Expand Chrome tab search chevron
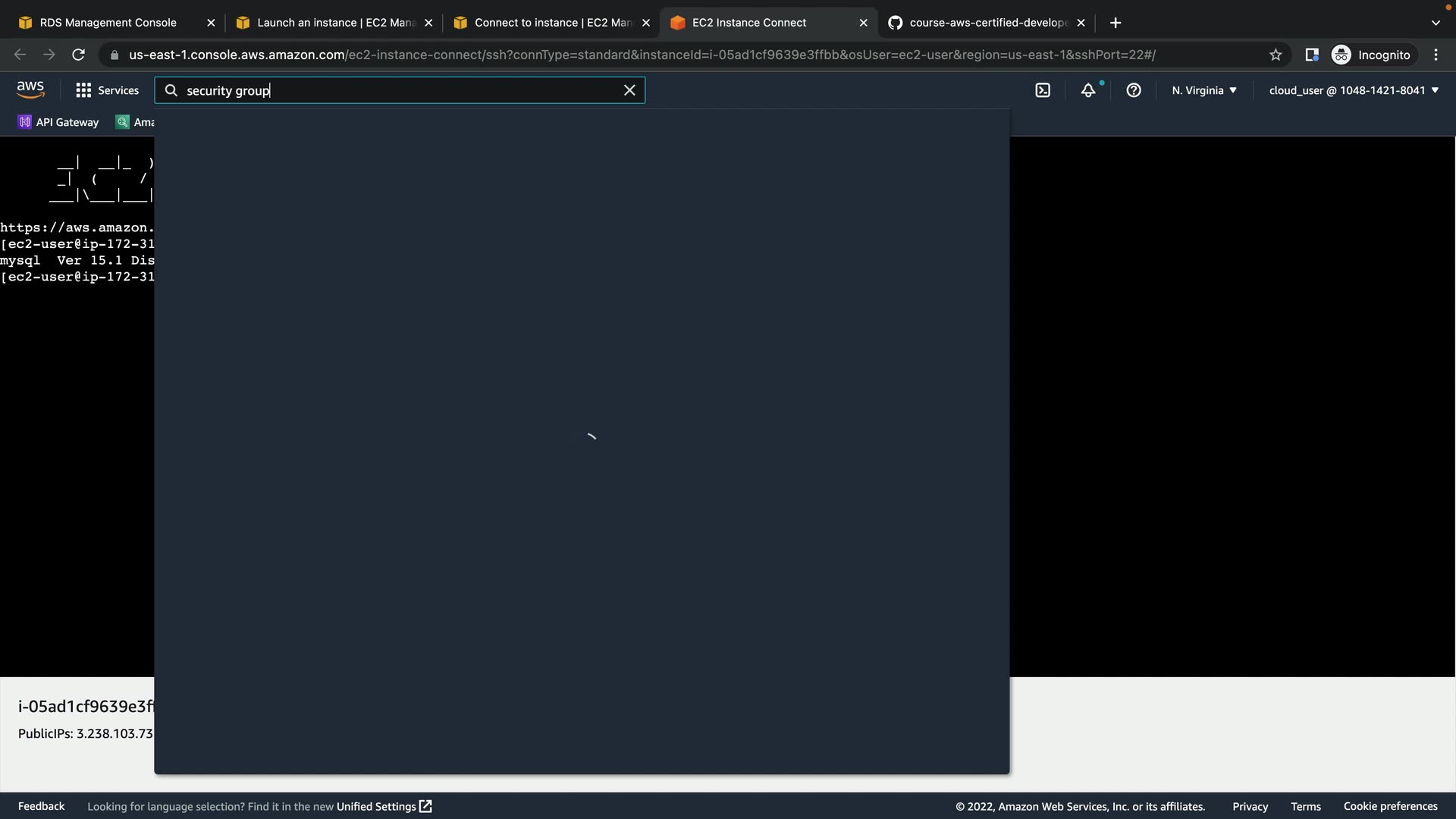This screenshot has height=819, width=1456. 1436,23
